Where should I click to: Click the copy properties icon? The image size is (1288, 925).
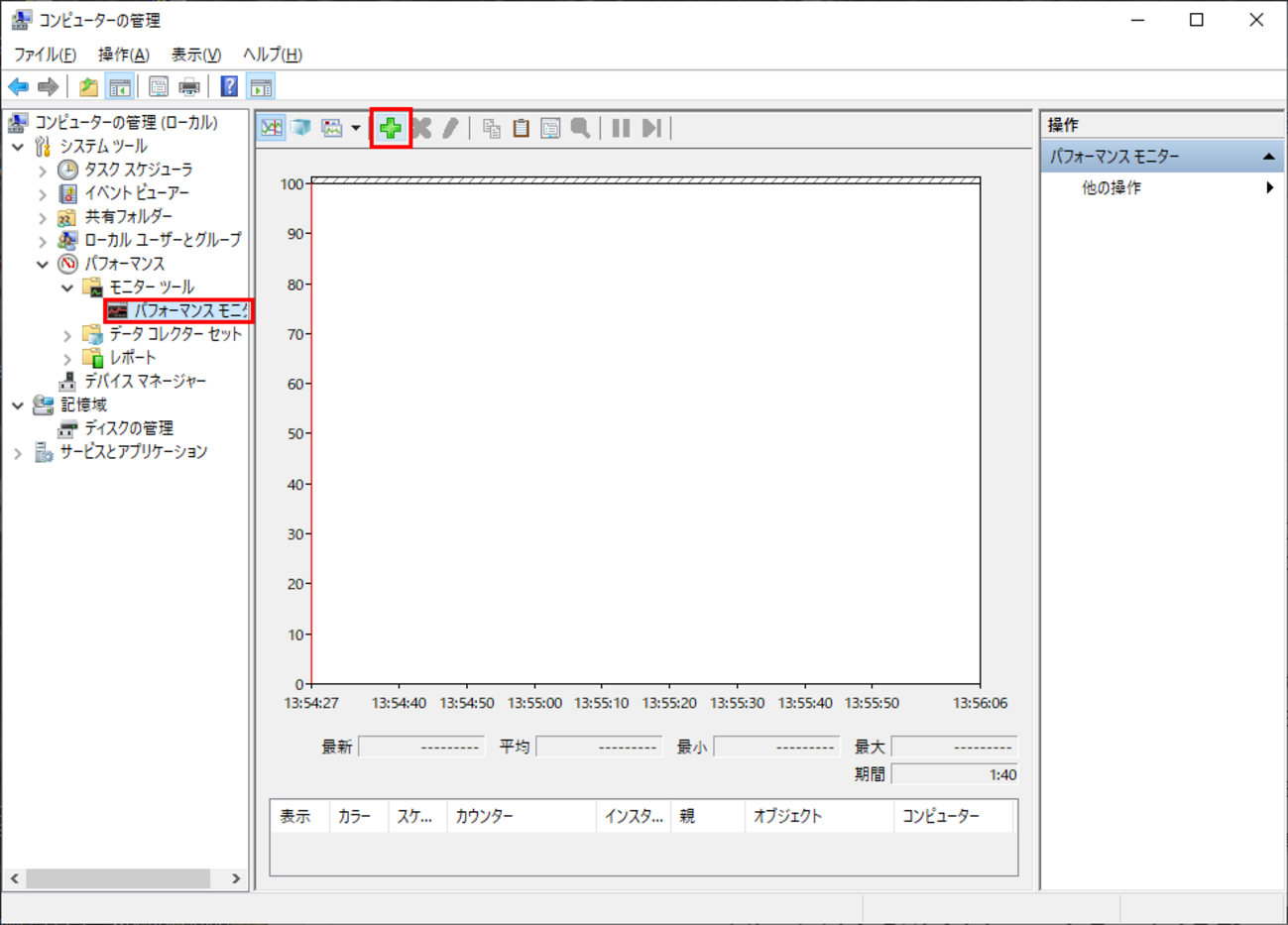coord(491,128)
